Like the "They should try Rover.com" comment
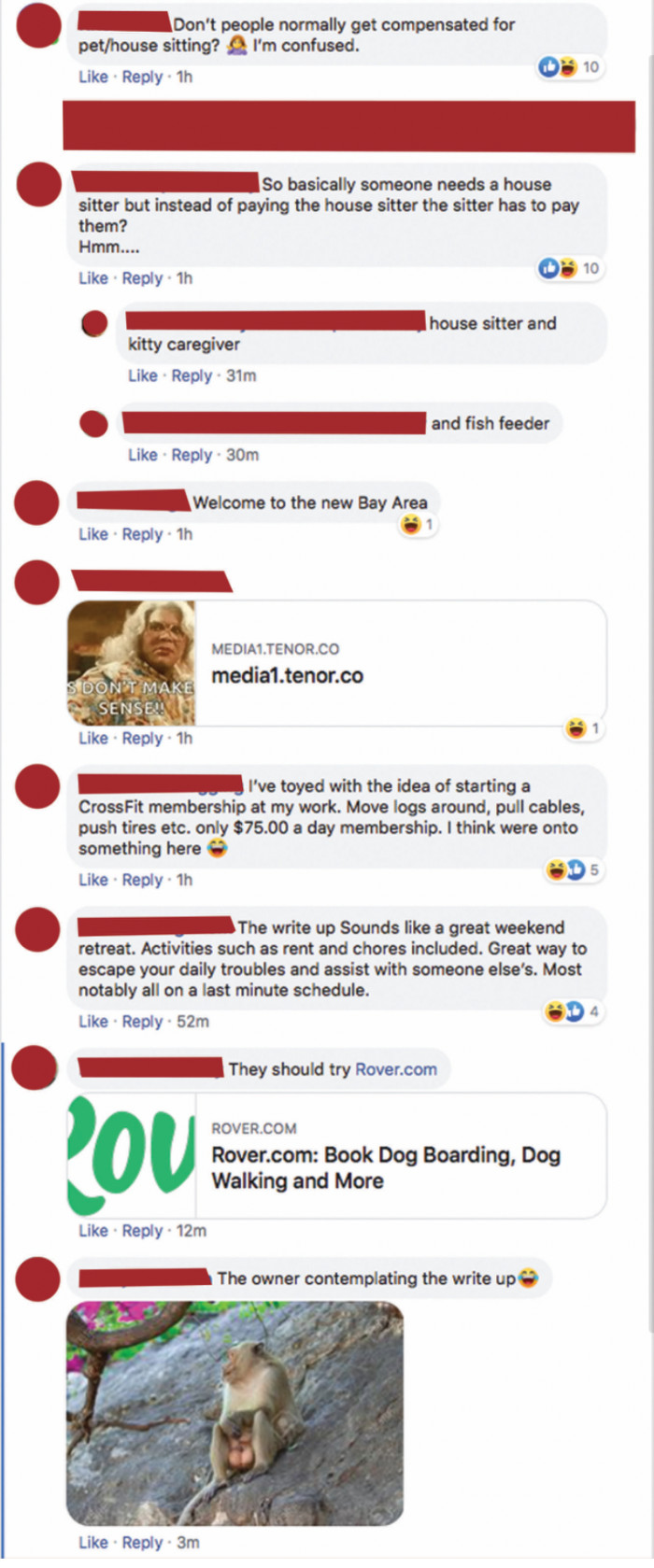654x1568 pixels. pos(92,1231)
